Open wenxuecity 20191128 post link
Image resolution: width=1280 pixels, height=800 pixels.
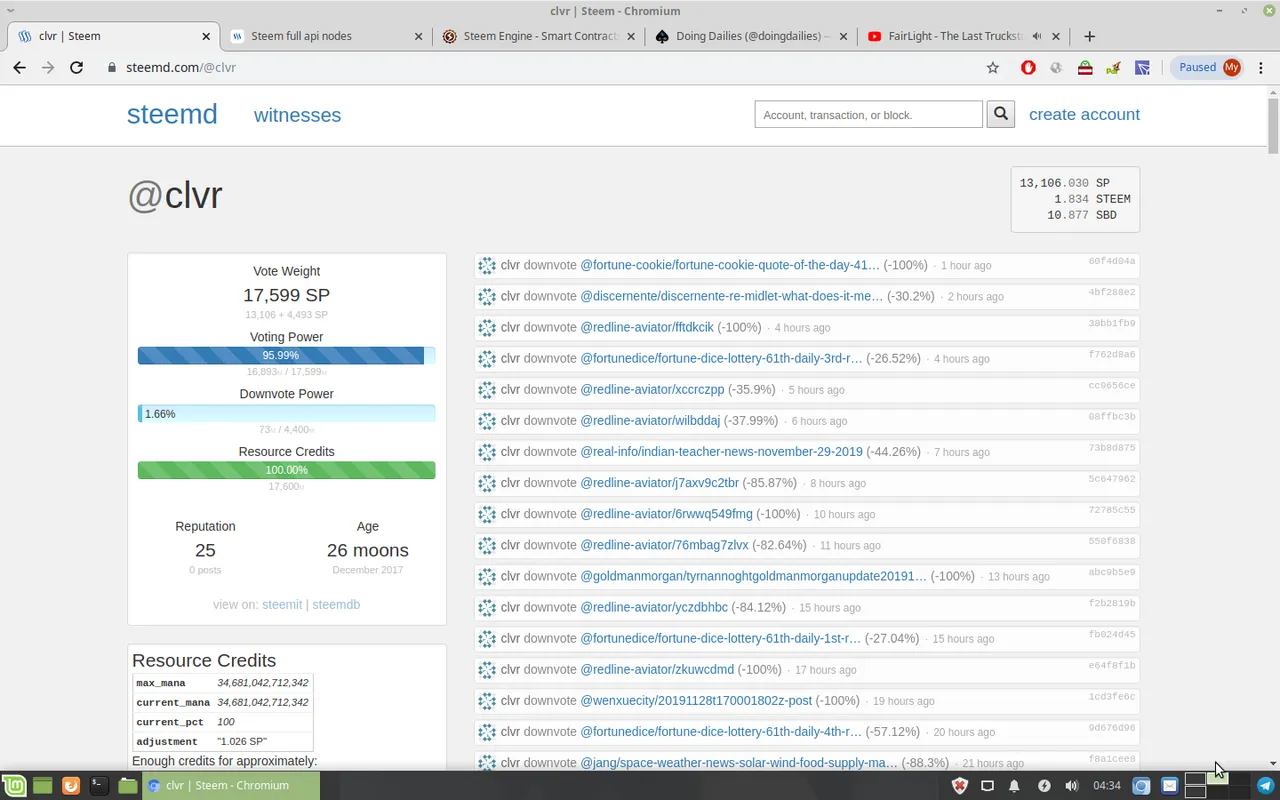coord(696,700)
